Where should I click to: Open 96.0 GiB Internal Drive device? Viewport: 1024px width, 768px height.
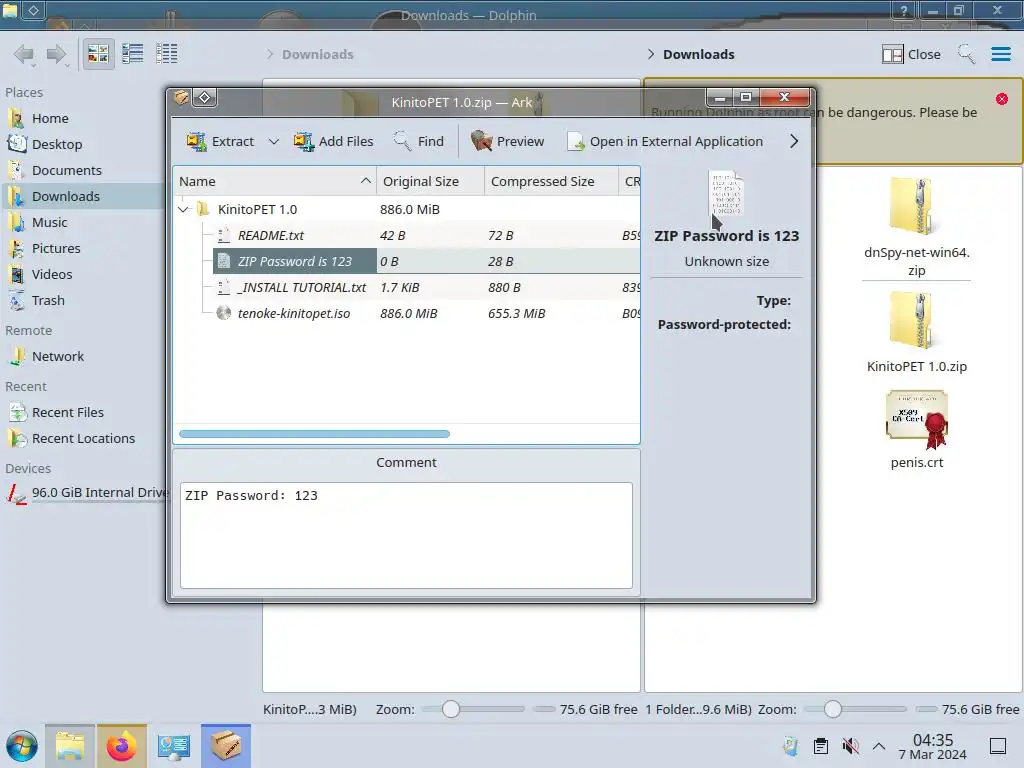(85, 493)
